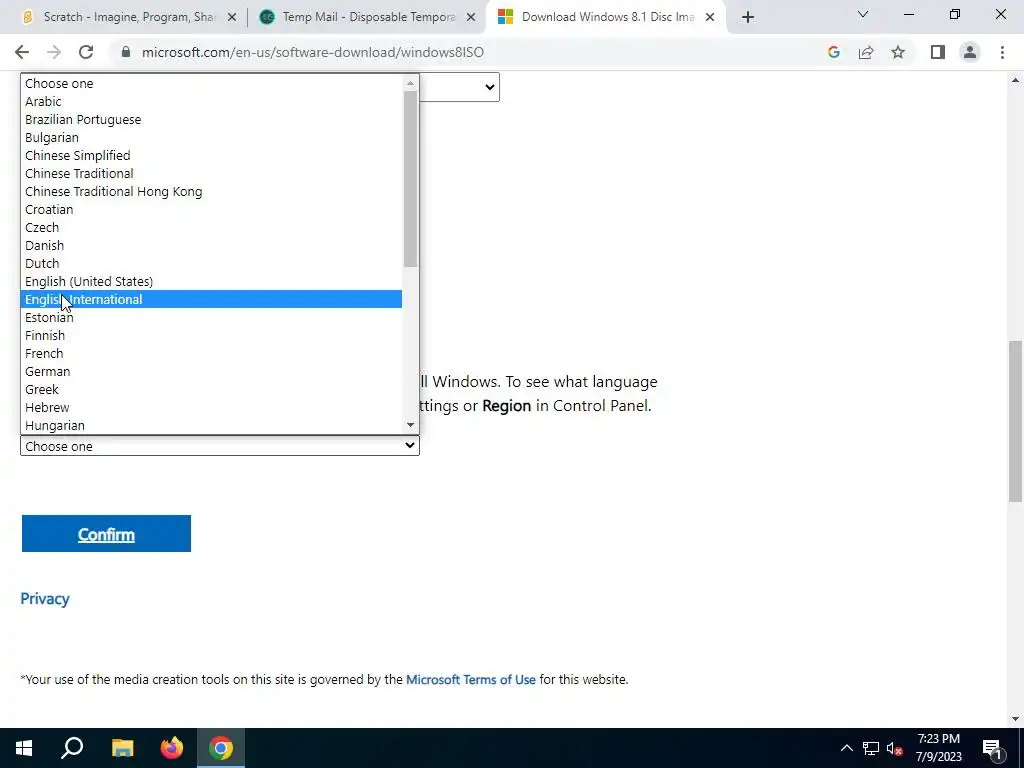
Task: Close the Temp Mail tab
Action: click(x=471, y=17)
